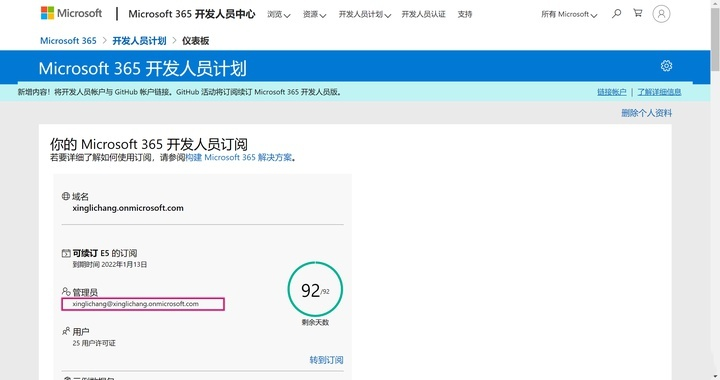Click Microsoft 365 breadcrumb link
The width and height of the screenshot is (720, 380).
(68, 41)
